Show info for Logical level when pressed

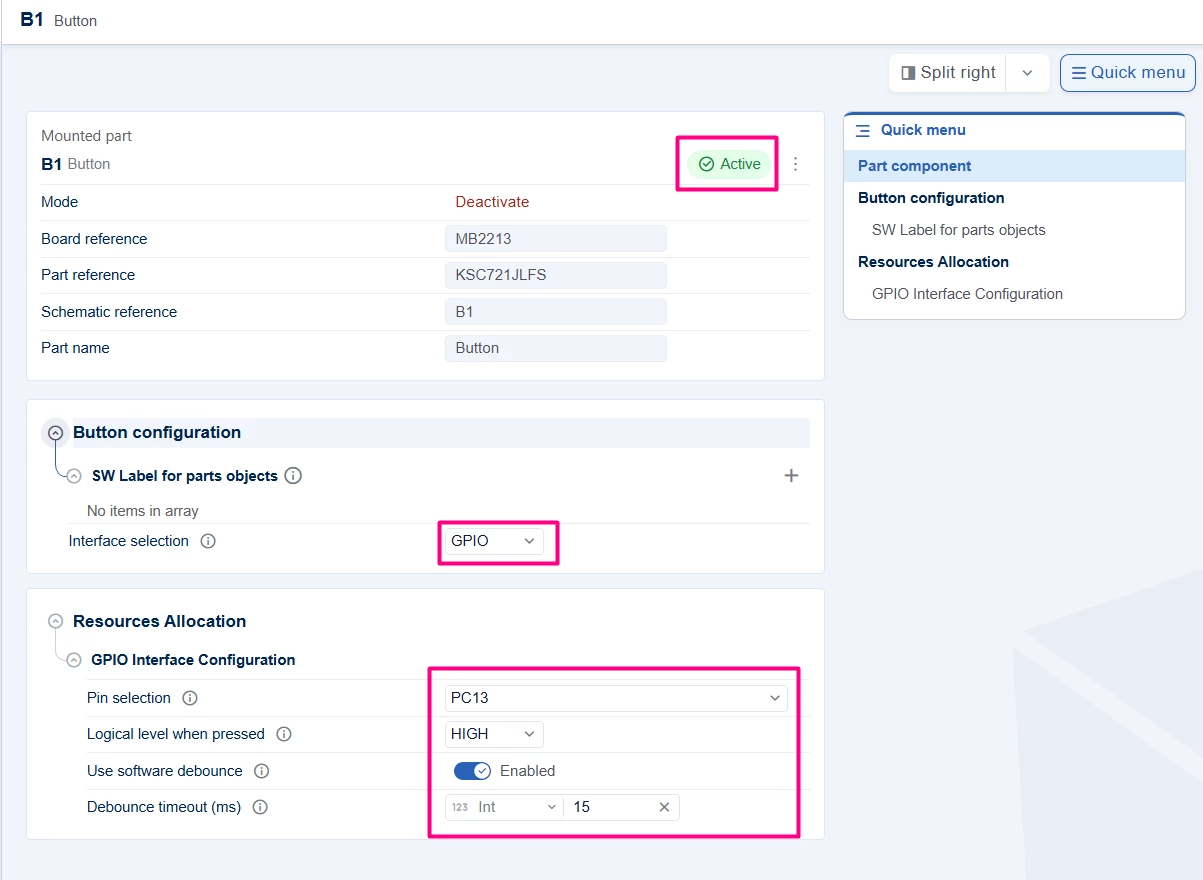pyautogui.click(x=284, y=734)
